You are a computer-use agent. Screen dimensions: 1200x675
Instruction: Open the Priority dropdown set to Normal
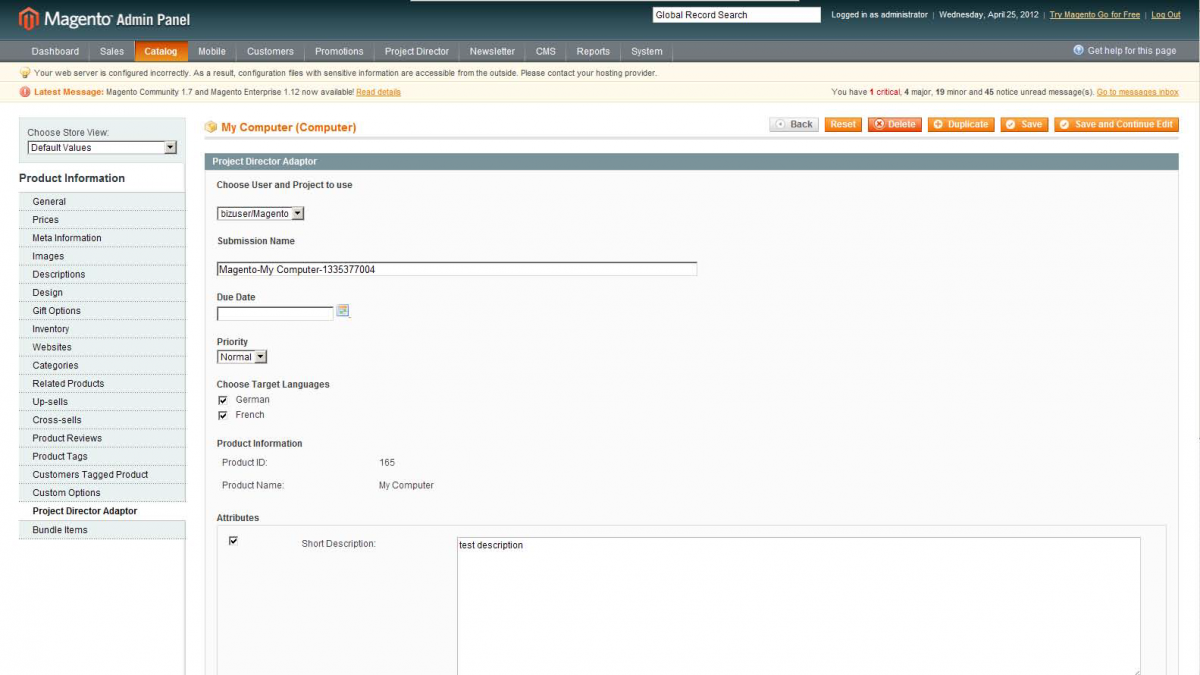pyautogui.click(x=242, y=357)
